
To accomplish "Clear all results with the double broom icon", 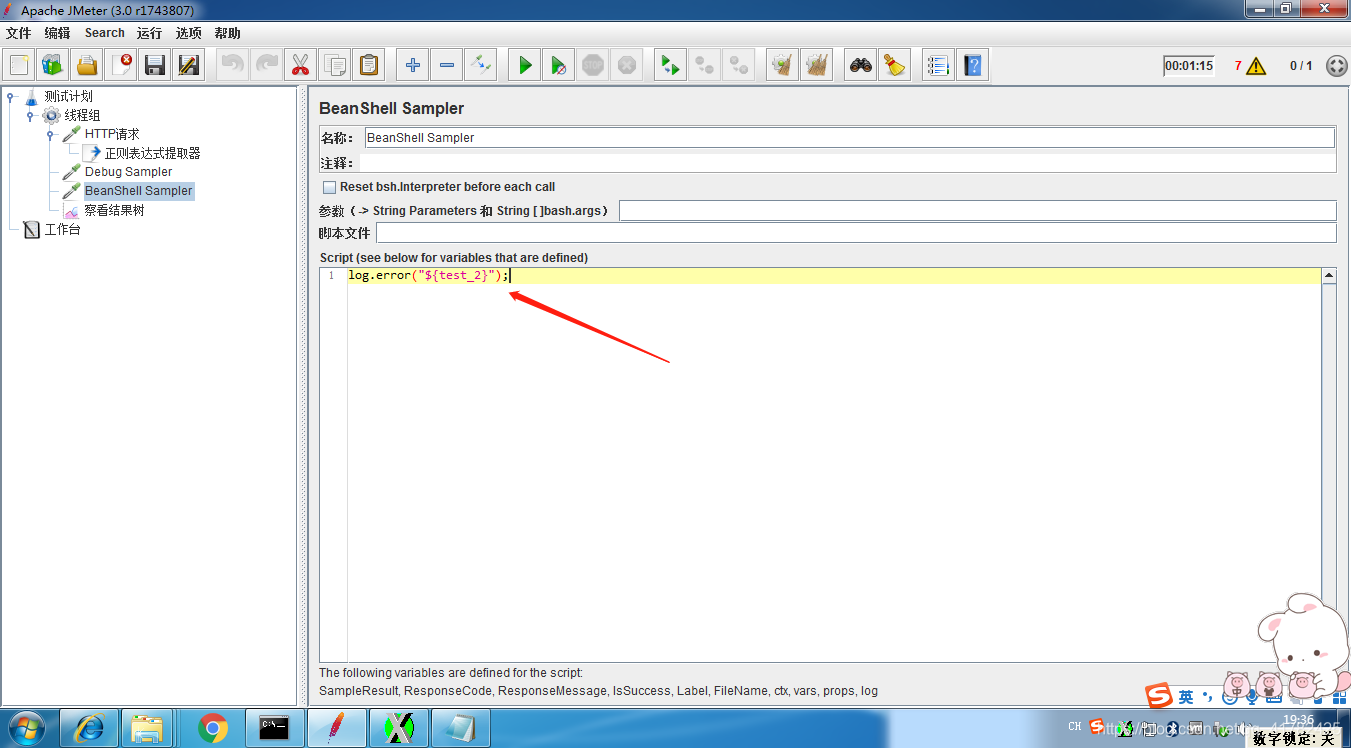I will click(x=817, y=66).
